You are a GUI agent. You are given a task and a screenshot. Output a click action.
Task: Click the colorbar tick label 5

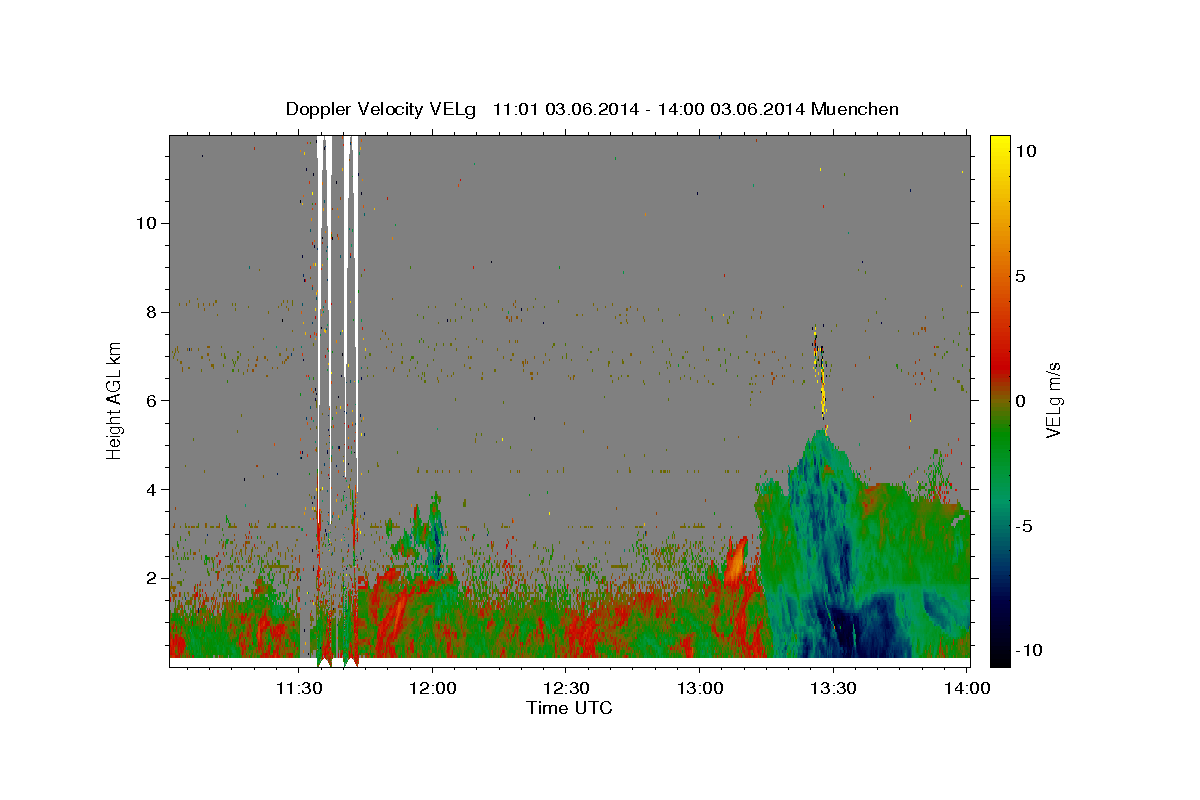coord(1020,276)
